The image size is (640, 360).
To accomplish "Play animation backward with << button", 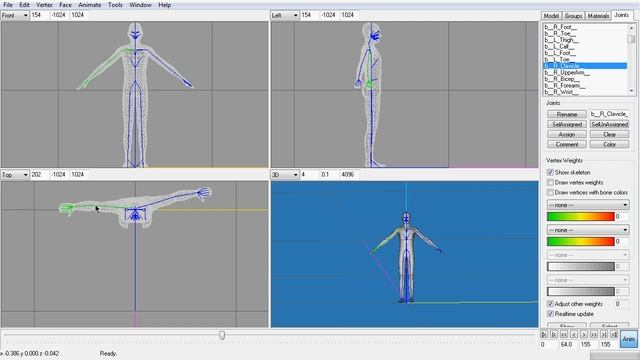I will point(564,334).
